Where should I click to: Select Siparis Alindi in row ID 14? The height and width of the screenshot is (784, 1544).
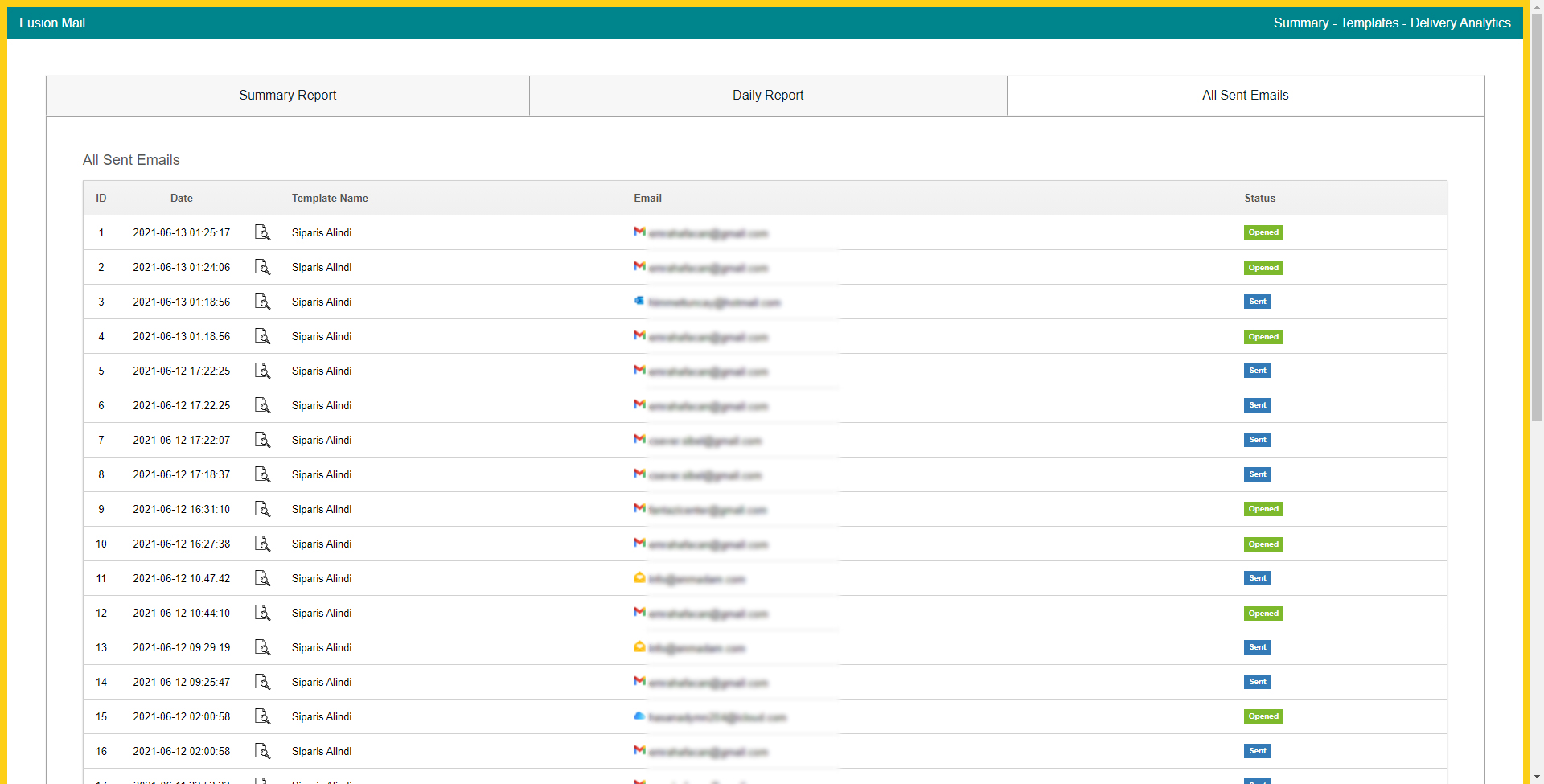pos(322,682)
